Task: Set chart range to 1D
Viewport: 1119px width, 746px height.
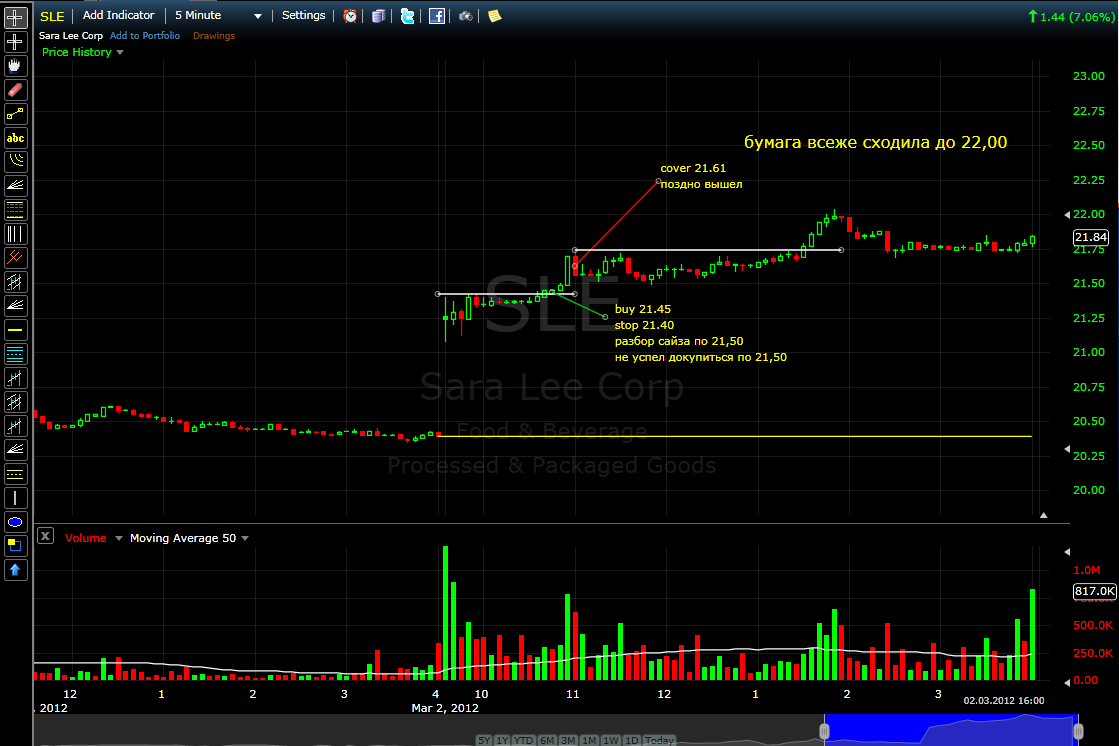Action: [632, 740]
